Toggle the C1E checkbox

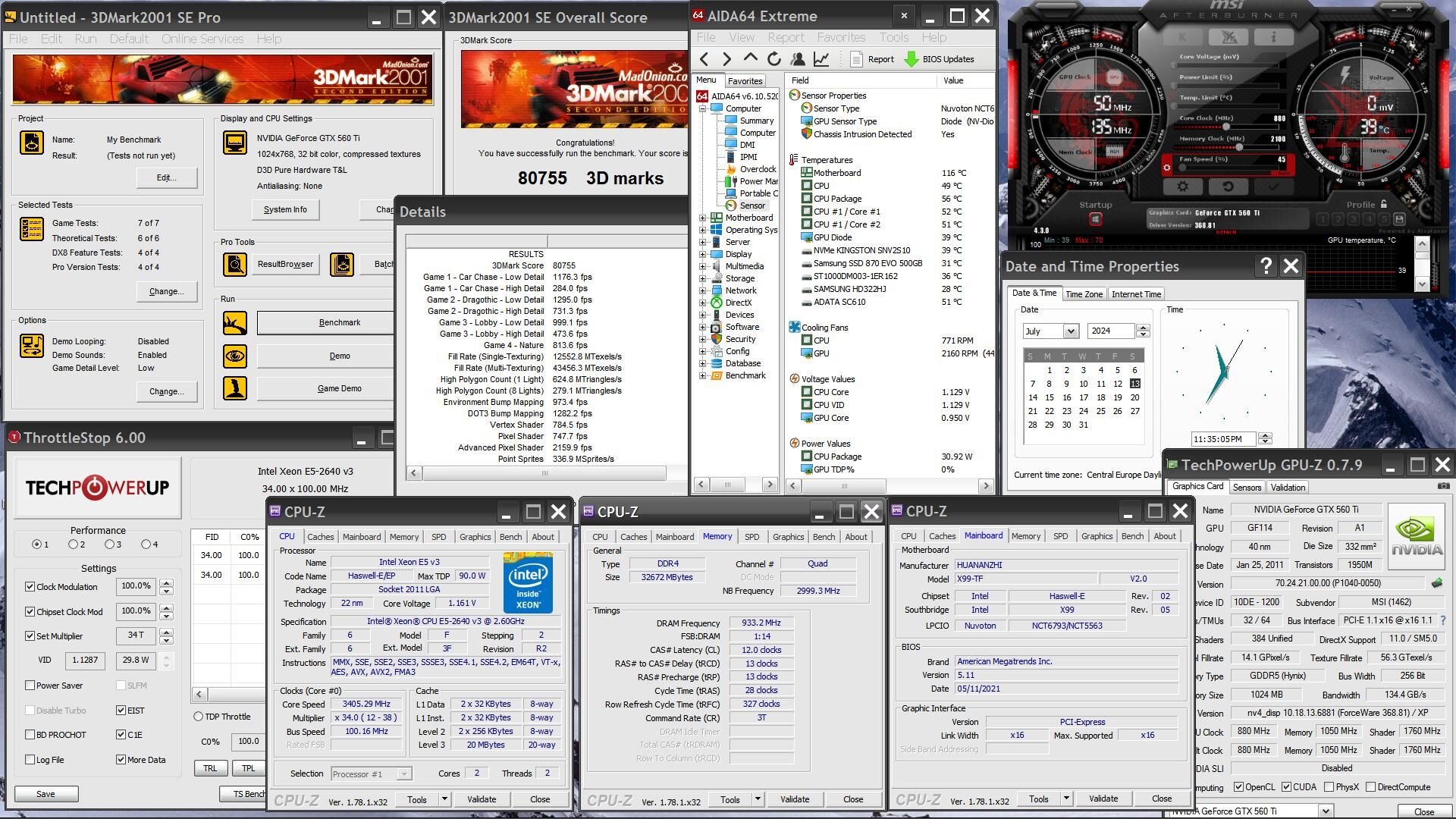pyautogui.click(x=121, y=735)
